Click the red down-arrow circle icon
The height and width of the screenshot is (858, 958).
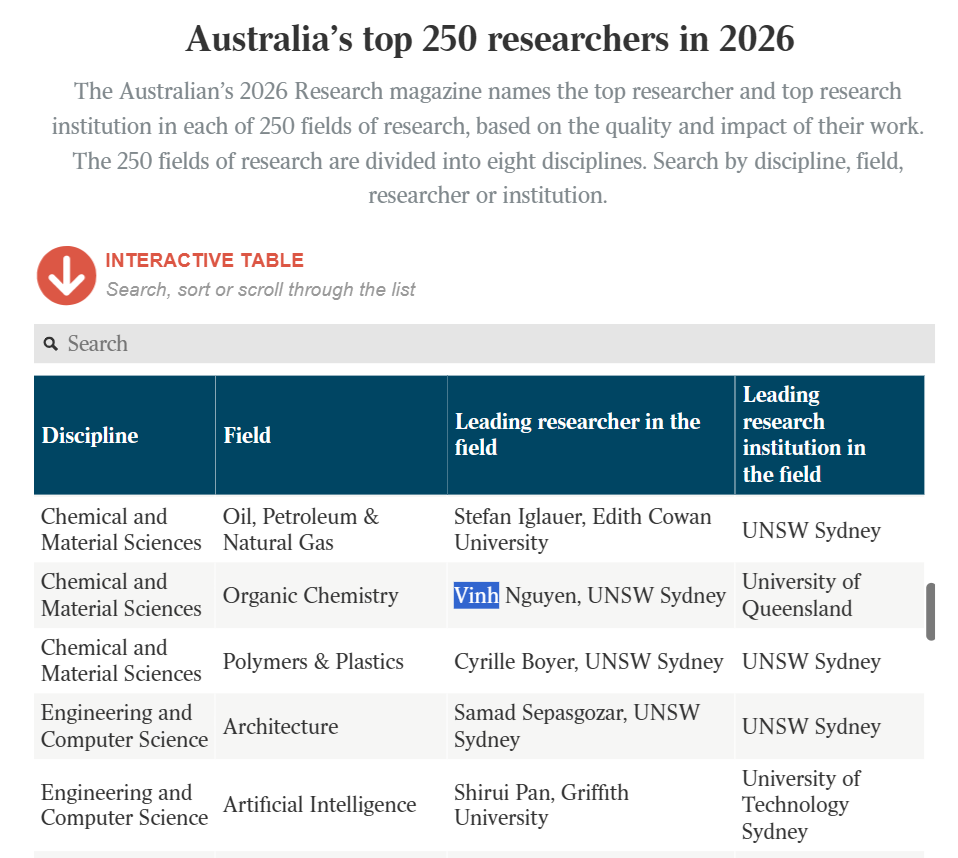point(66,275)
